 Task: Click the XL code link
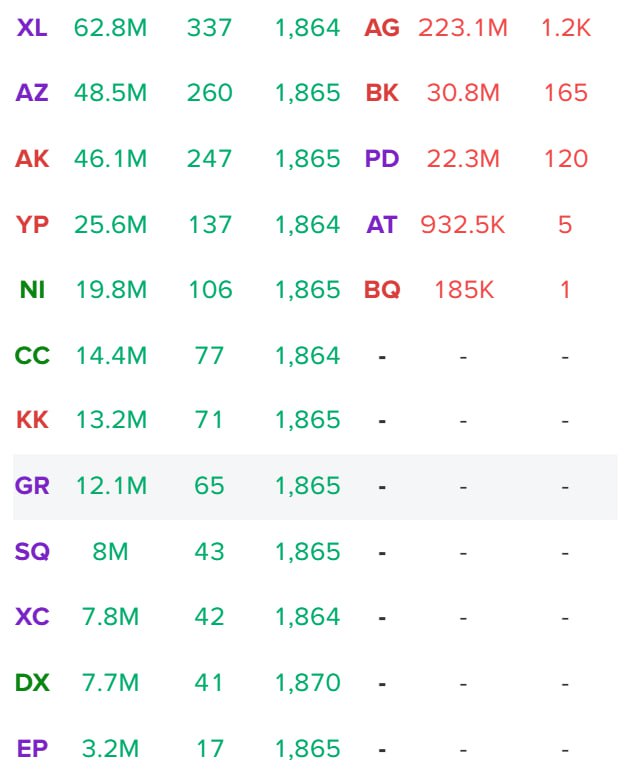pos(32,28)
